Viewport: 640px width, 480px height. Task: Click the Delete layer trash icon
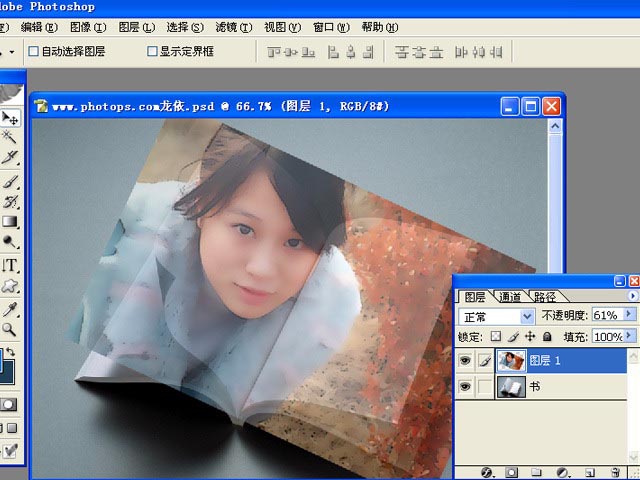click(x=615, y=471)
